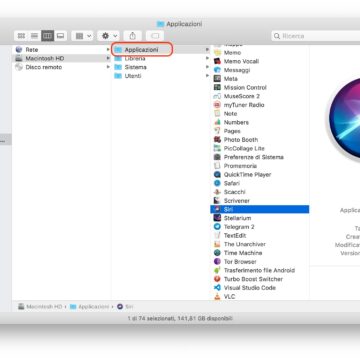Image resolution: width=360 pixels, height=360 pixels.
Task: Click the large Siri preview icon
Action: pyautogui.click(x=343, y=119)
